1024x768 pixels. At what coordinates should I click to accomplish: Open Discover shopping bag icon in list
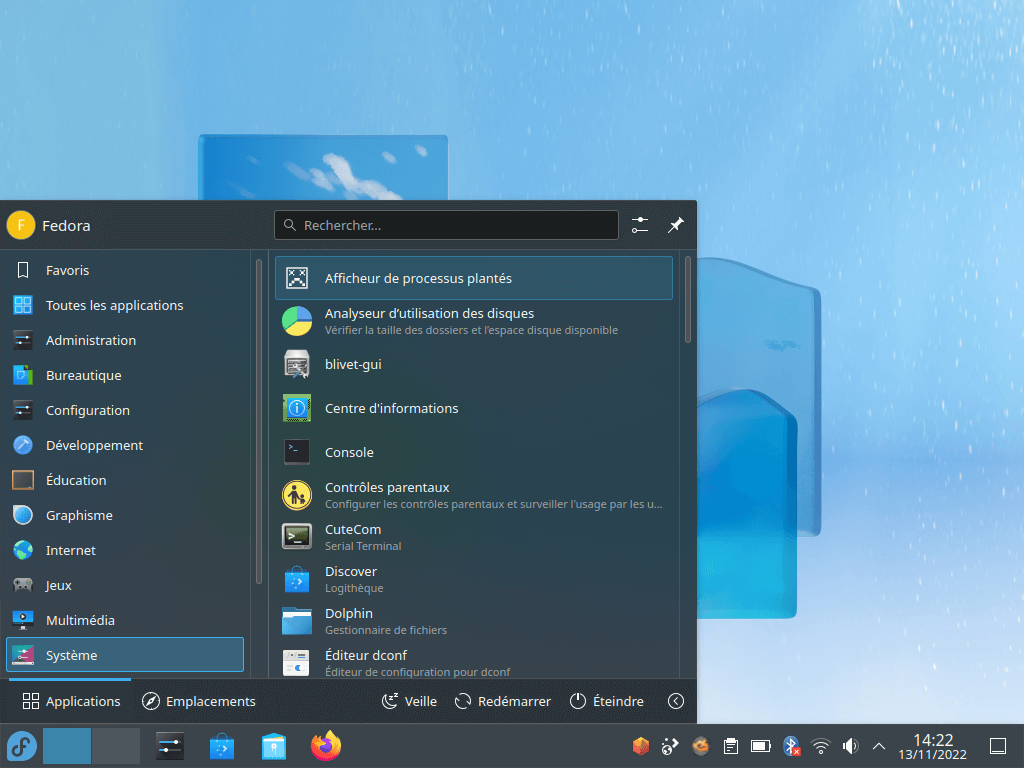pyautogui.click(x=296, y=579)
